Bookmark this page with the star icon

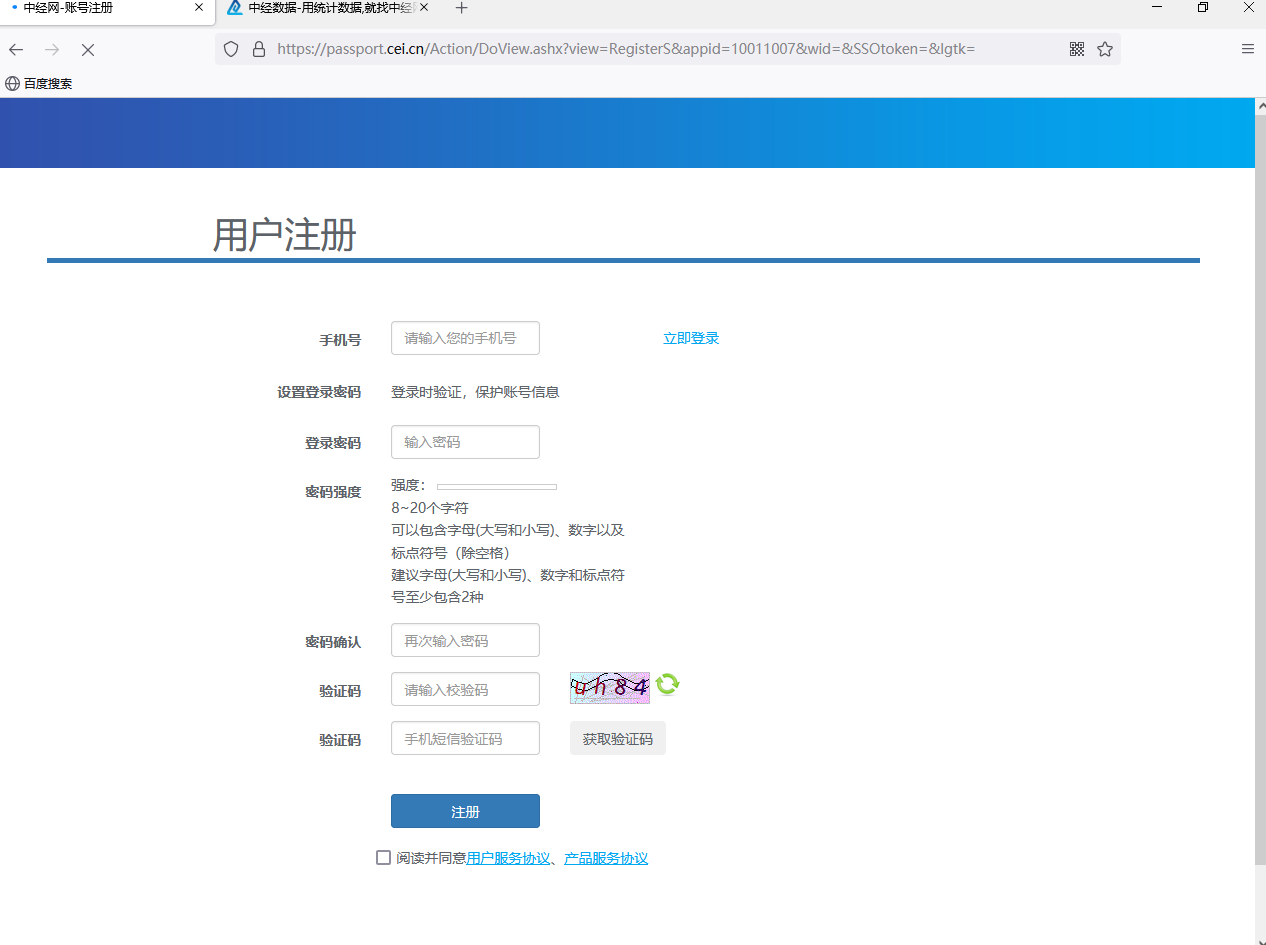pos(1105,49)
